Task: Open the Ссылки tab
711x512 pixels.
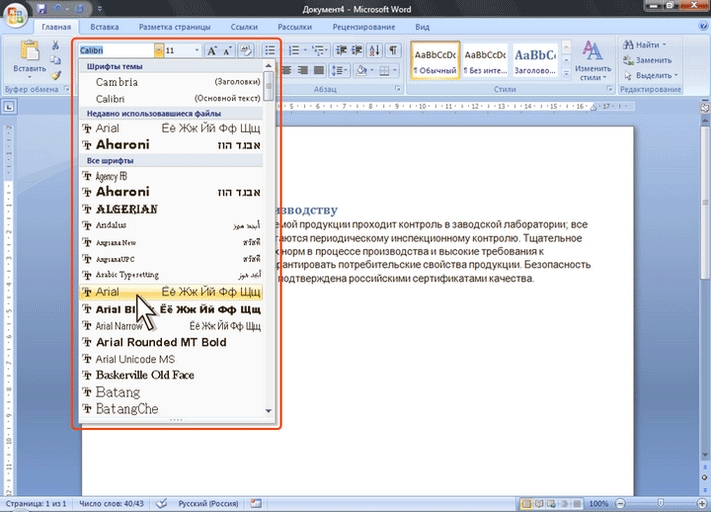Action: coord(244,27)
